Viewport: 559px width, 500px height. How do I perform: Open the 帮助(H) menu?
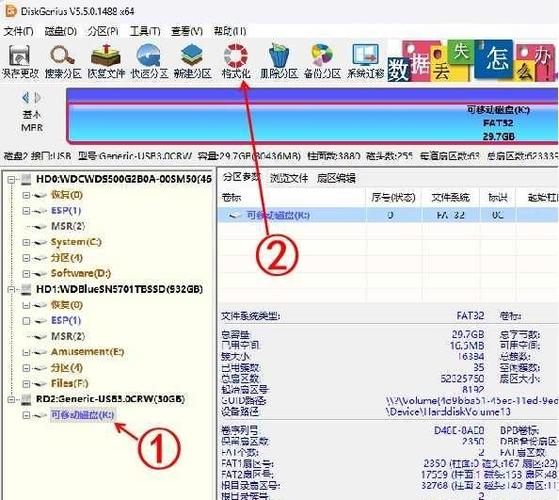tap(230, 31)
